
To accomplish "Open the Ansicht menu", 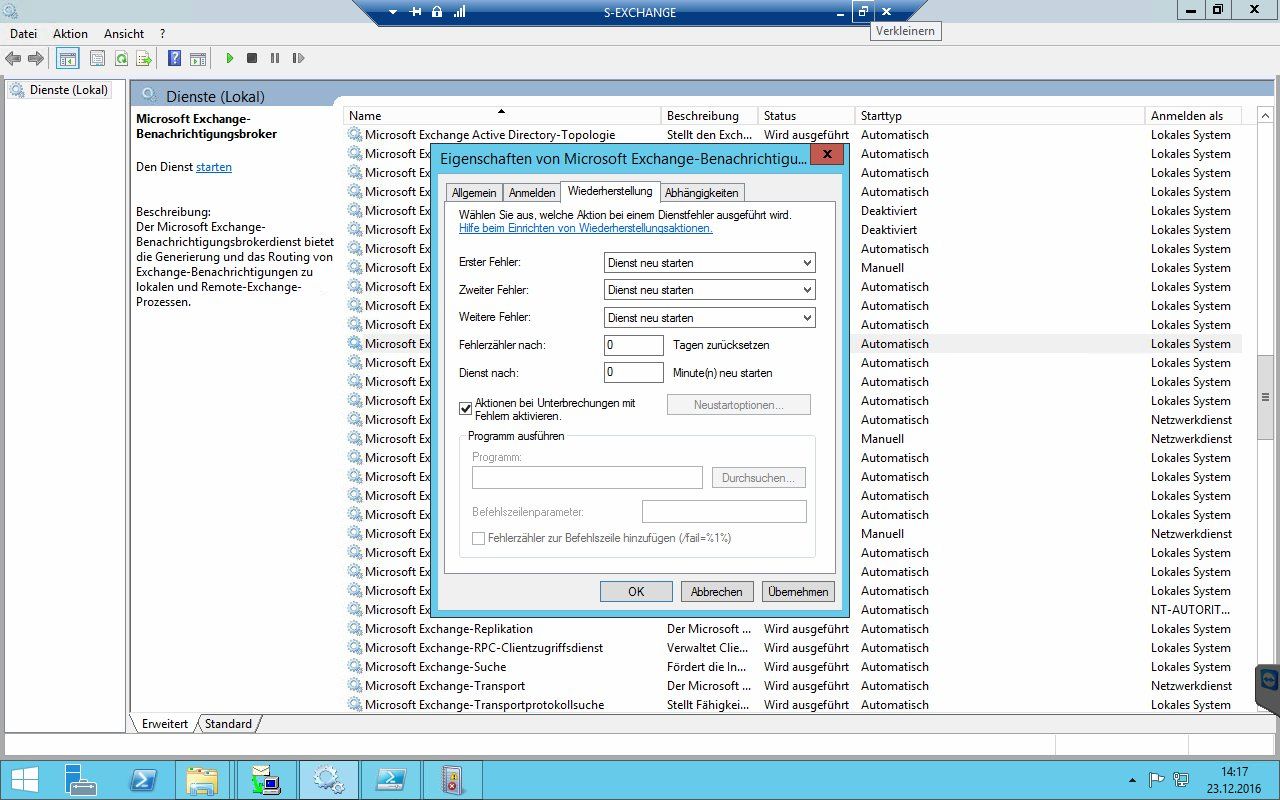I will click(124, 34).
